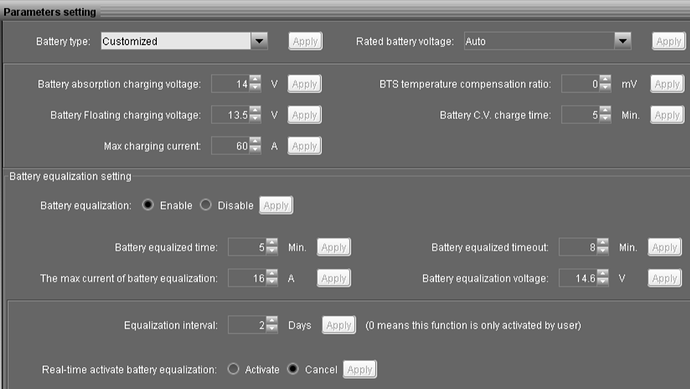Image resolution: width=690 pixels, height=389 pixels.
Task: Apply Equalization interval setting
Action: (x=339, y=325)
